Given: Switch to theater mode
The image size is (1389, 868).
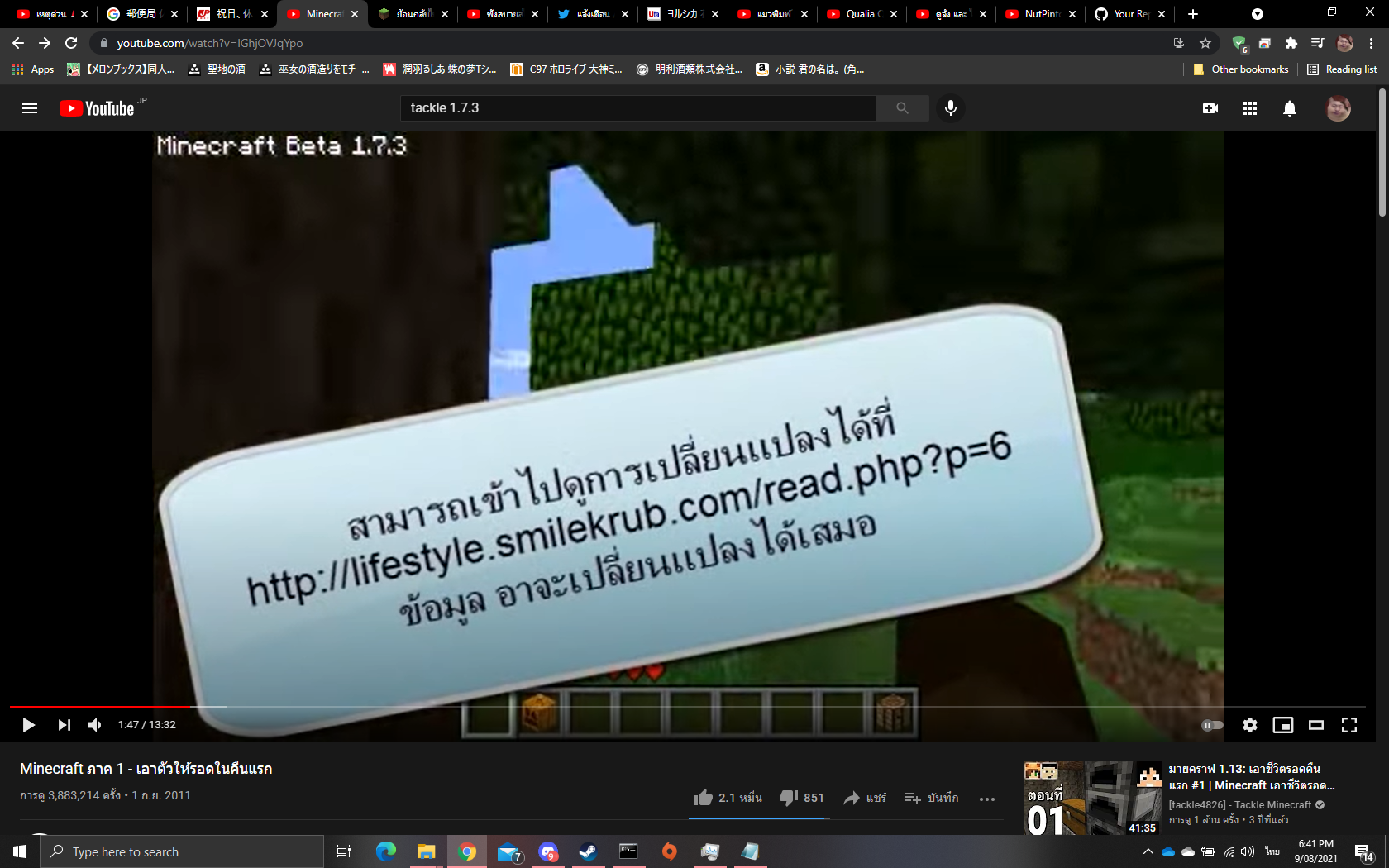Looking at the screenshot, I should 1316,725.
